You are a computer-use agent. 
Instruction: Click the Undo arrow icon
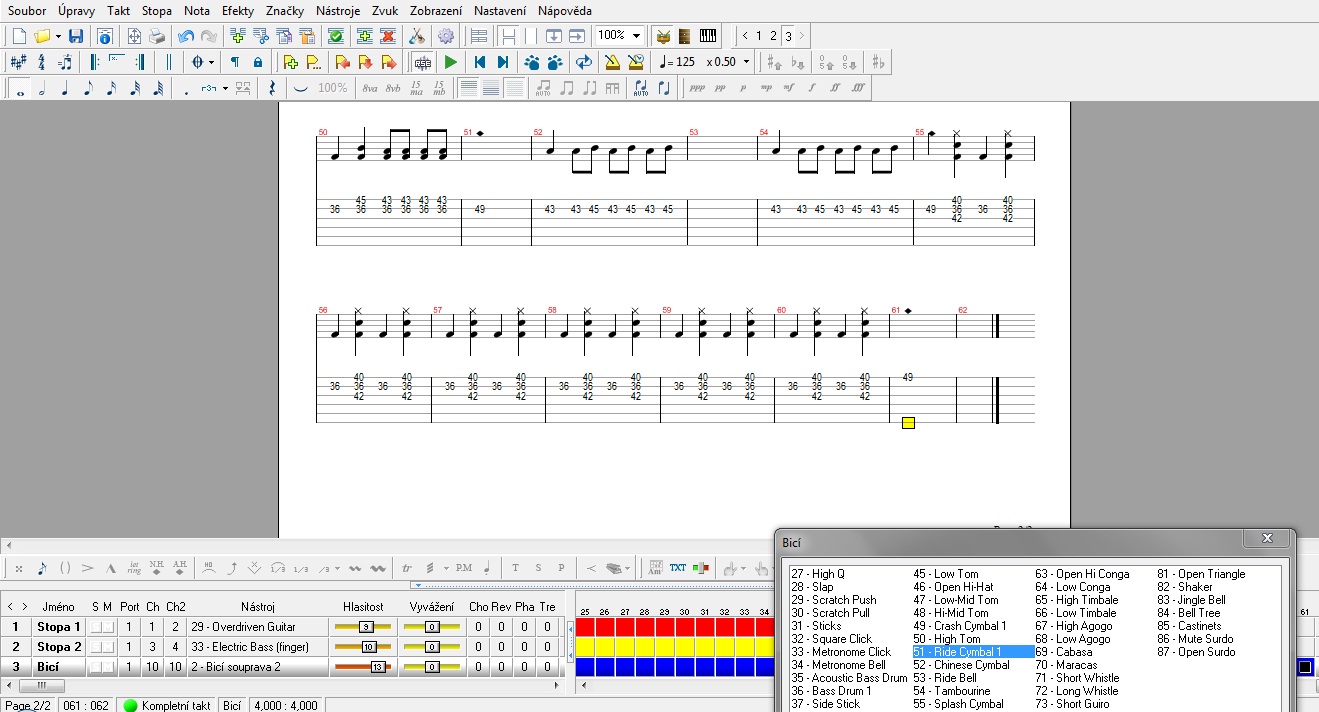[185, 36]
